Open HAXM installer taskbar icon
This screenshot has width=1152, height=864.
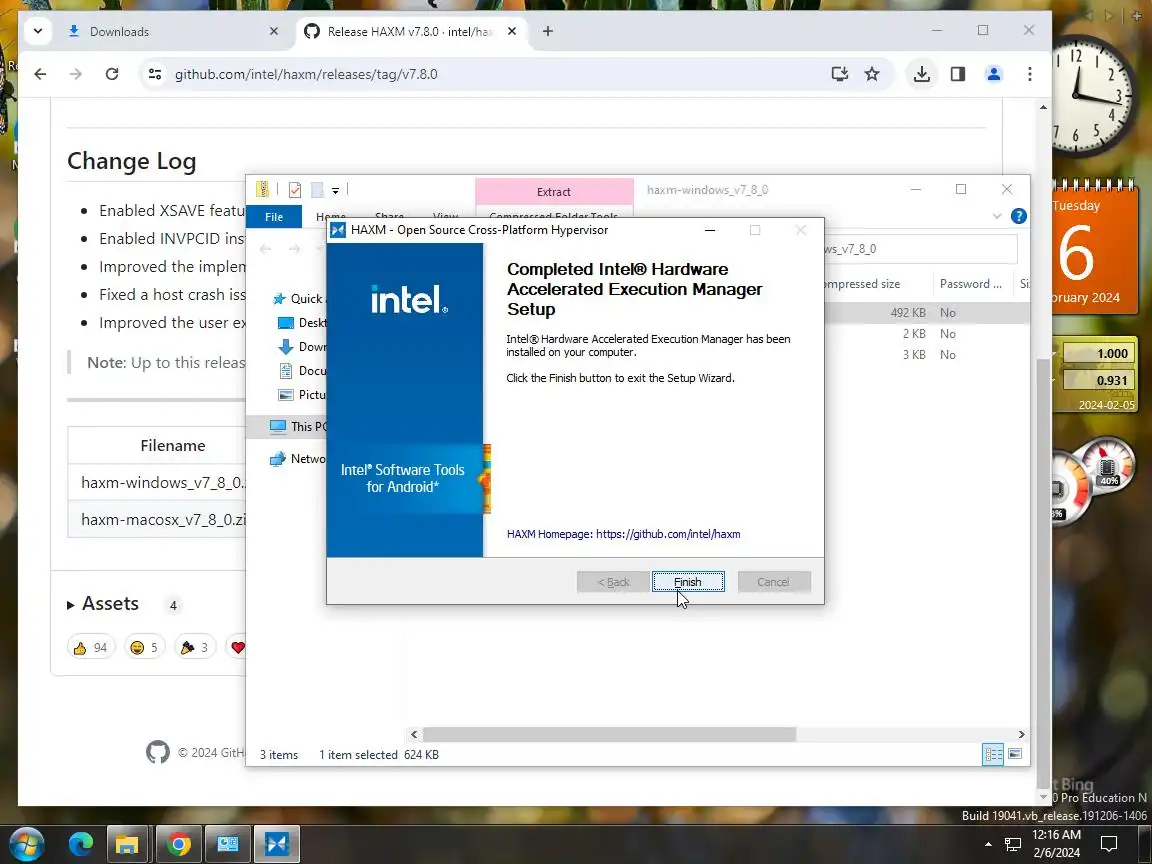coord(277,844)
